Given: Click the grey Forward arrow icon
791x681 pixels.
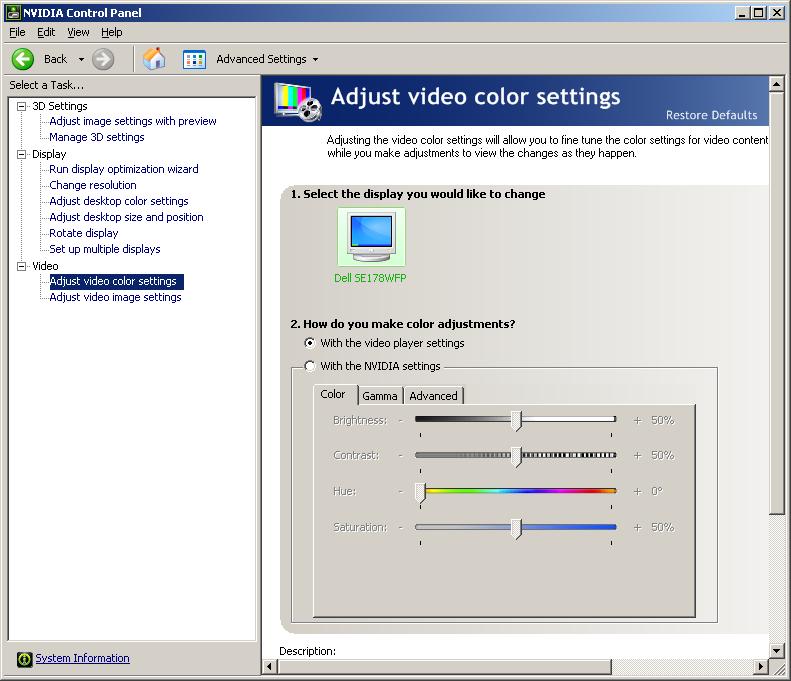Looking at the screenshot, I should pyautogui.click(x=103, y=60).
